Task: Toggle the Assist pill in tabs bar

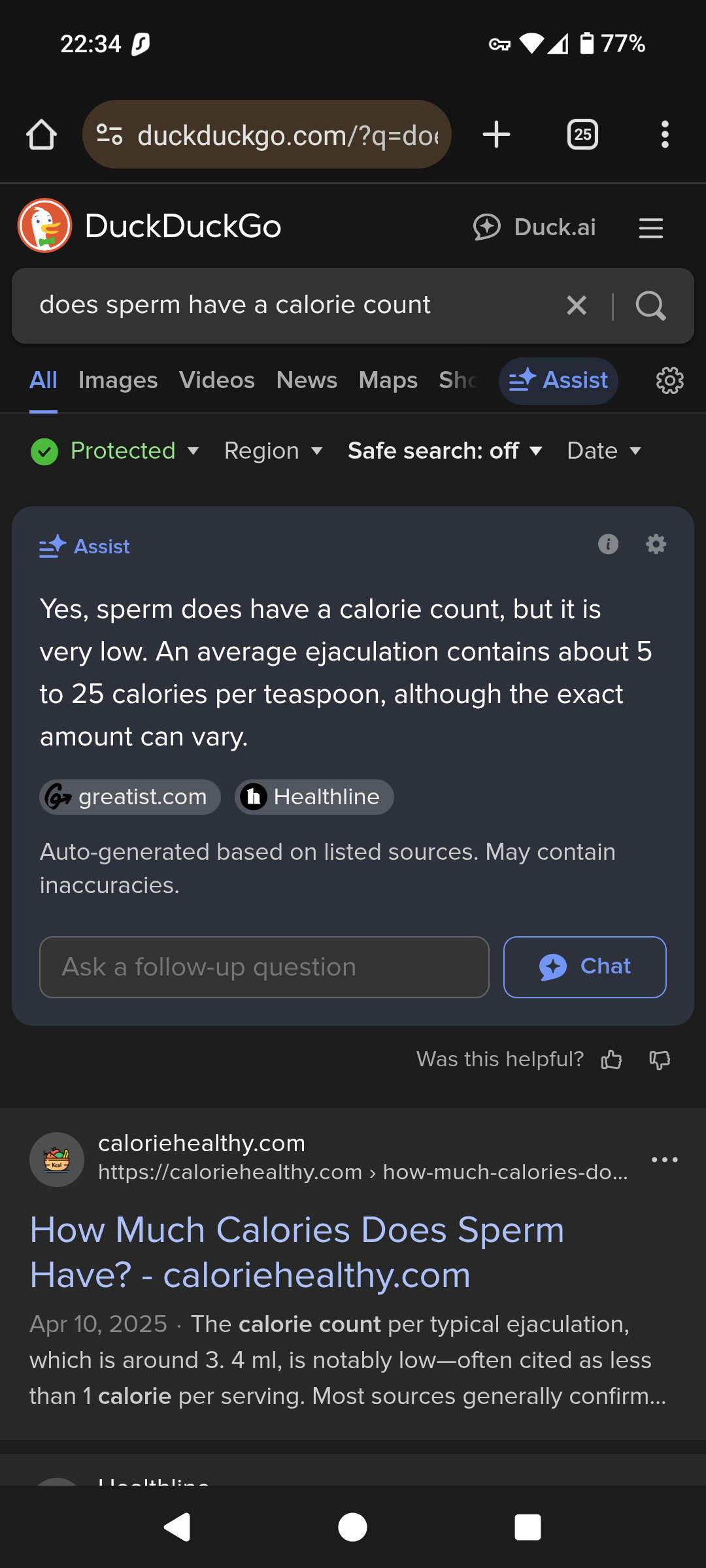Action: (558, 380)
